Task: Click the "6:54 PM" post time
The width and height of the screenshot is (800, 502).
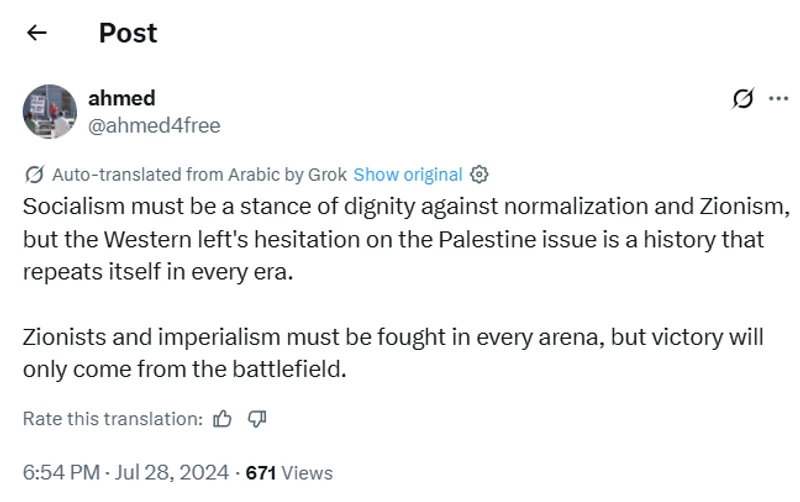Action: pyautogui.click(x=61, y=472)
